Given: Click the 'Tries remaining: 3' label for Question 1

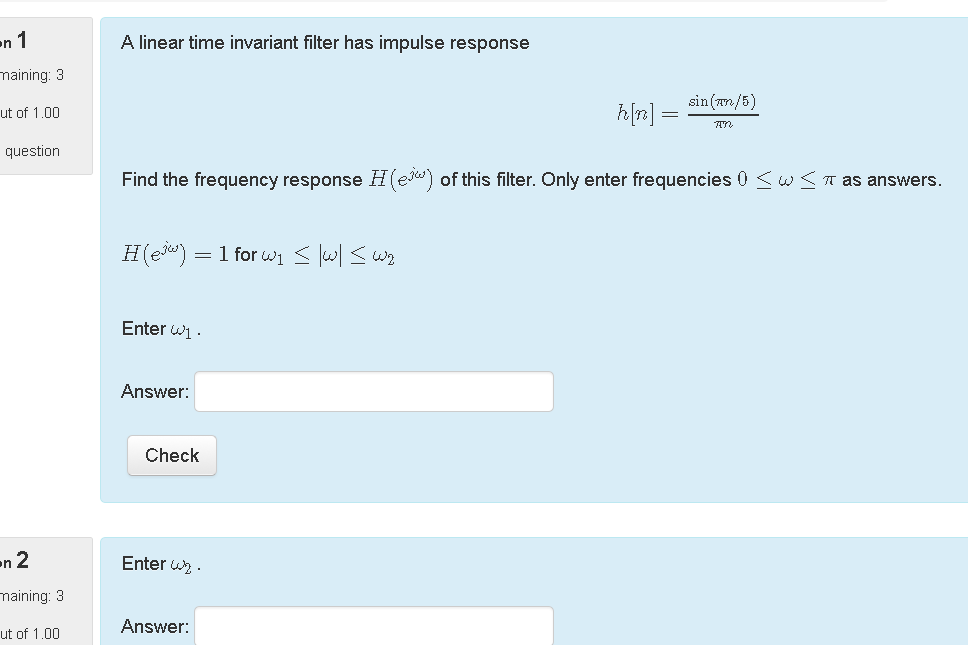Looking at the screenshot, I should [32, 74].
